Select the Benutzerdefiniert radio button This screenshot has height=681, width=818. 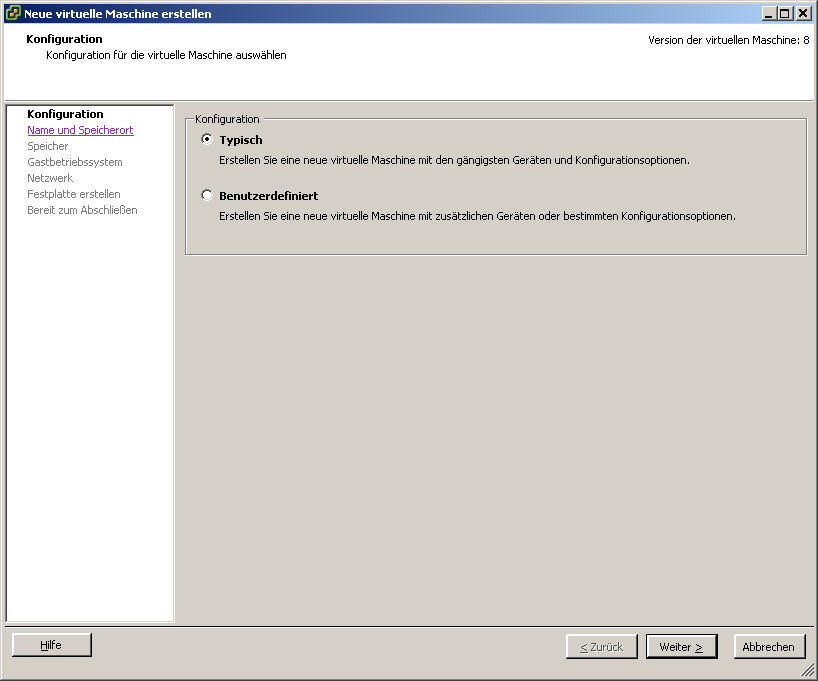point(207,196)
